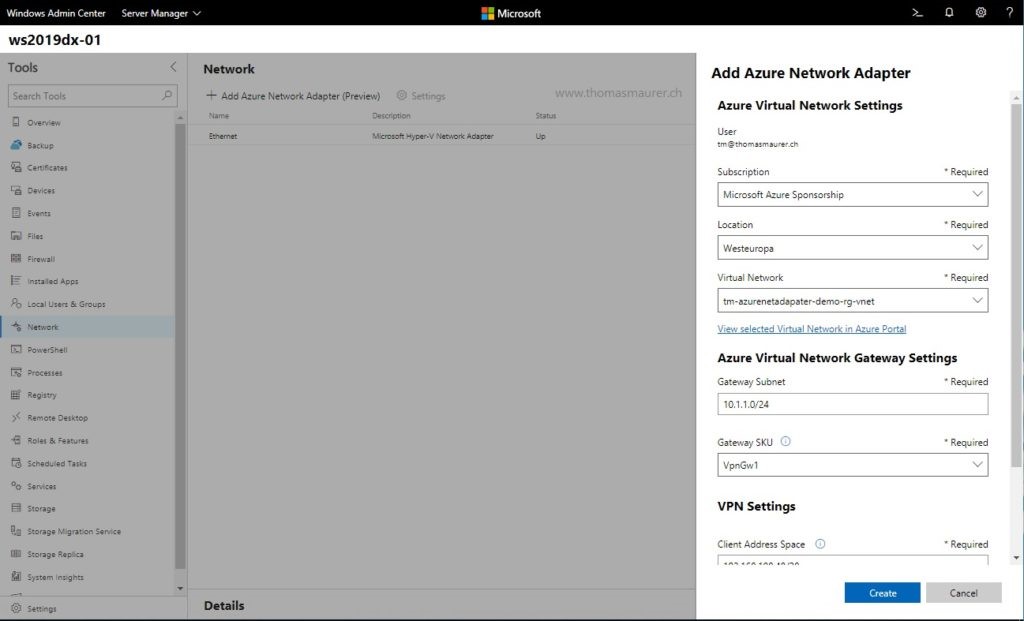
Task: Click the Gateway Subnet input field
Action: 852,404
